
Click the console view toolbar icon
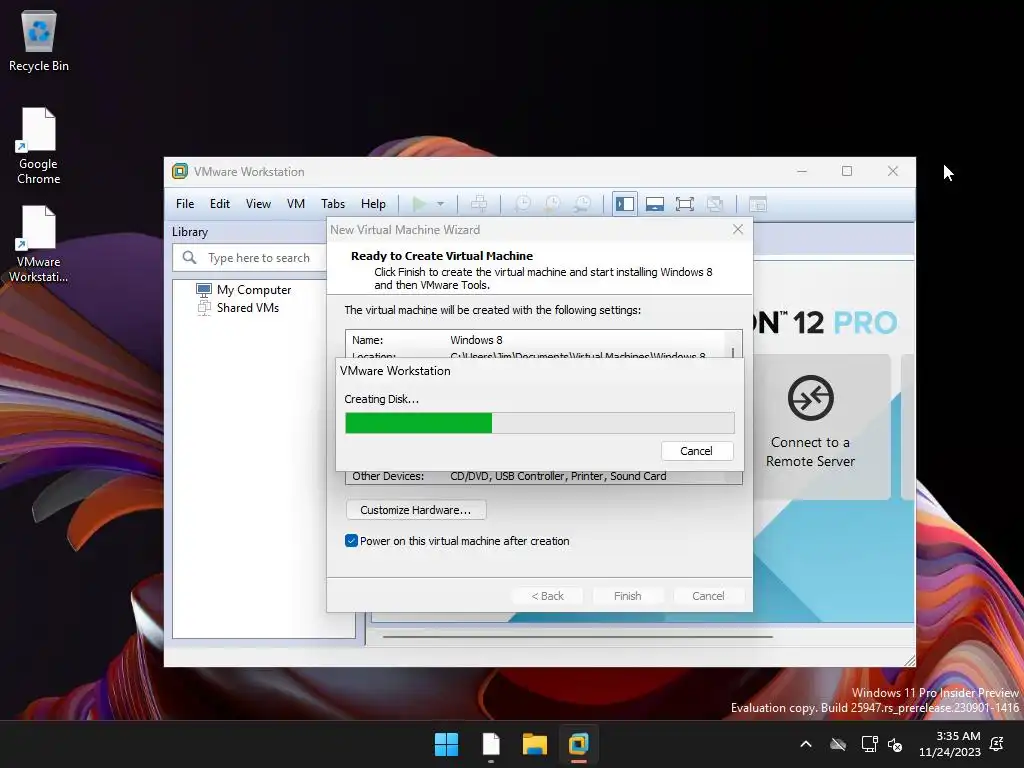point(758,204)
